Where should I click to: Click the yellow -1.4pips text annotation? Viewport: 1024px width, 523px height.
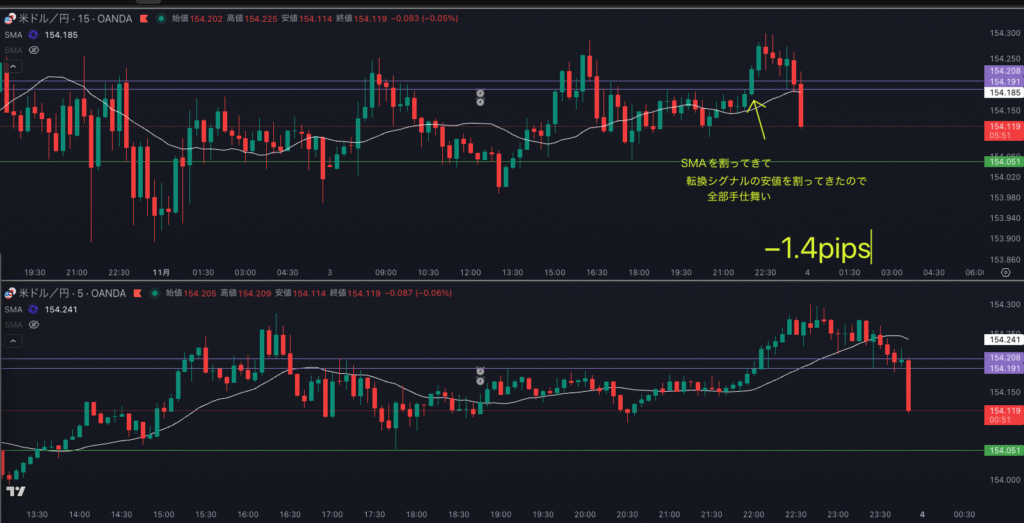(x=817, y=246)
